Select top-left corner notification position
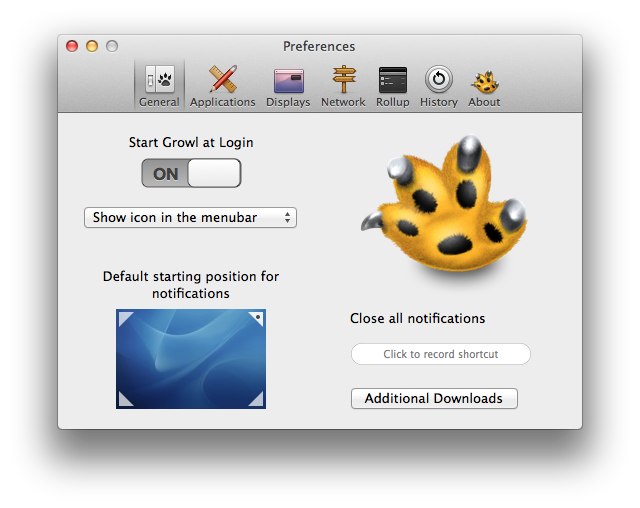640x508 pixels. (125, 319)
